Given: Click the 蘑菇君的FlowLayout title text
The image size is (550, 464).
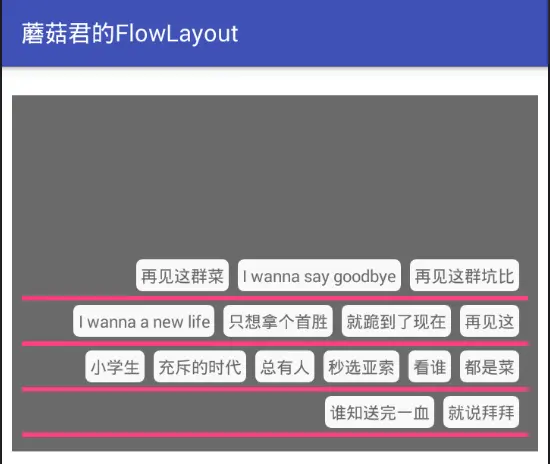Looking at the screenshot, I should [x=130, y=33].
